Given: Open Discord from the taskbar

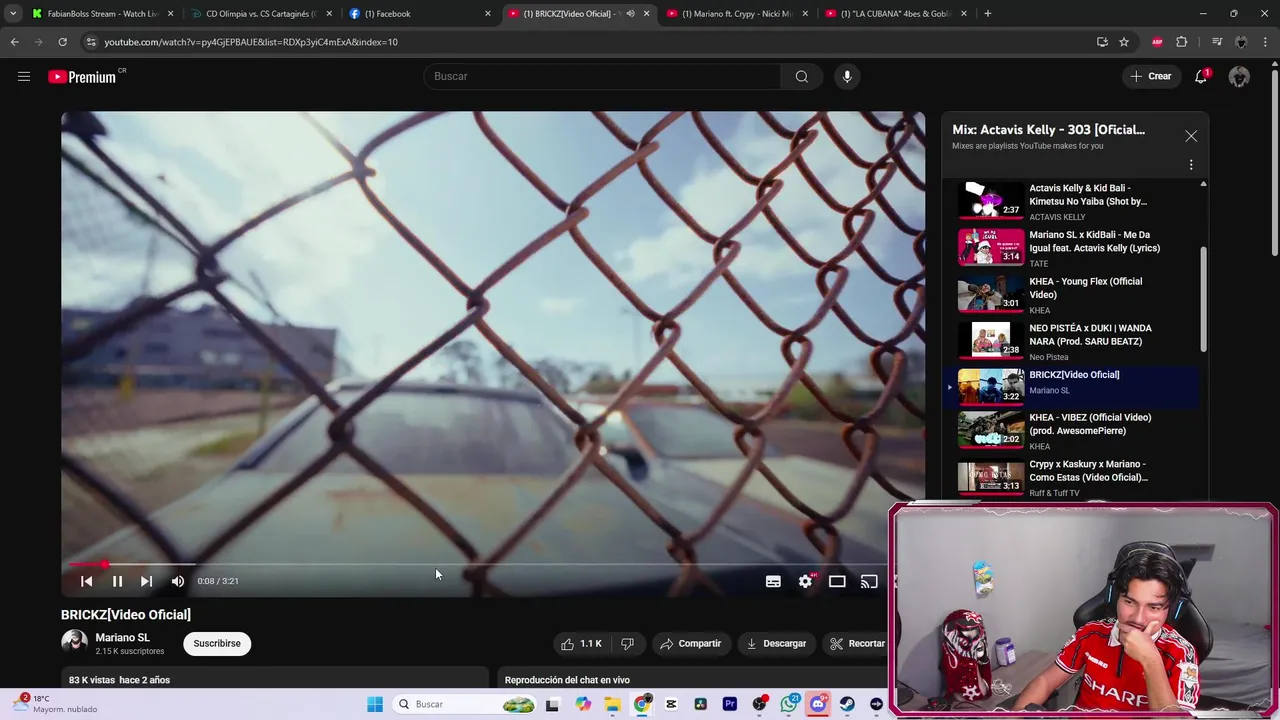Looking at the screenshot, I should tap(818, 704).
